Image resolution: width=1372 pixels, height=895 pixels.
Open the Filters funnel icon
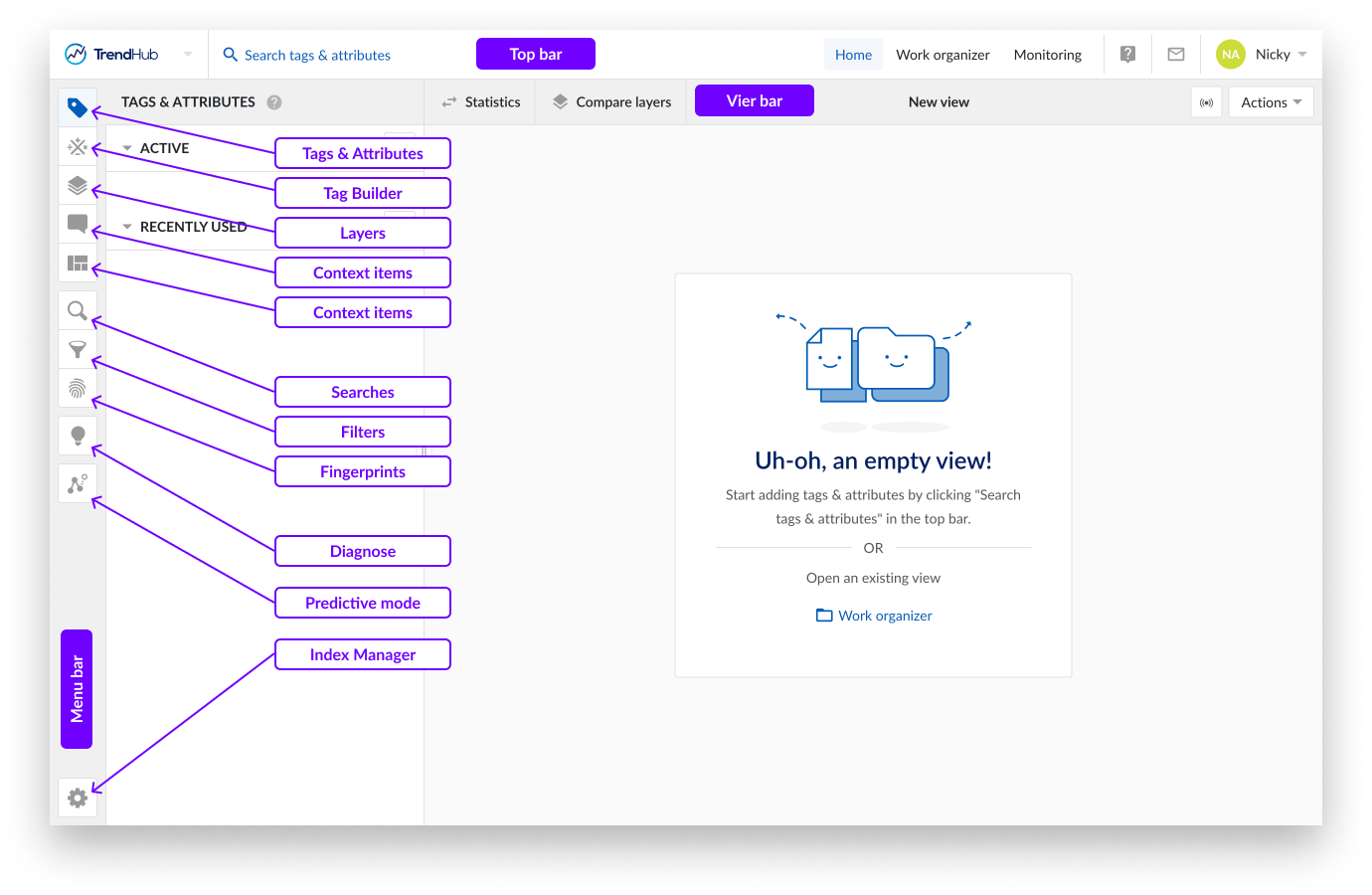(78, 350)
